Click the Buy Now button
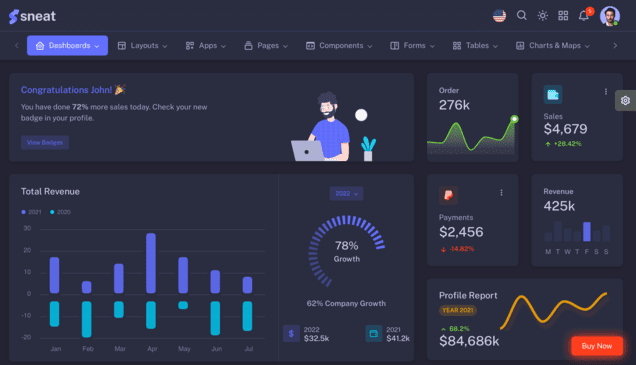Viewport: 636px width, 365px height. pos(597,346)
